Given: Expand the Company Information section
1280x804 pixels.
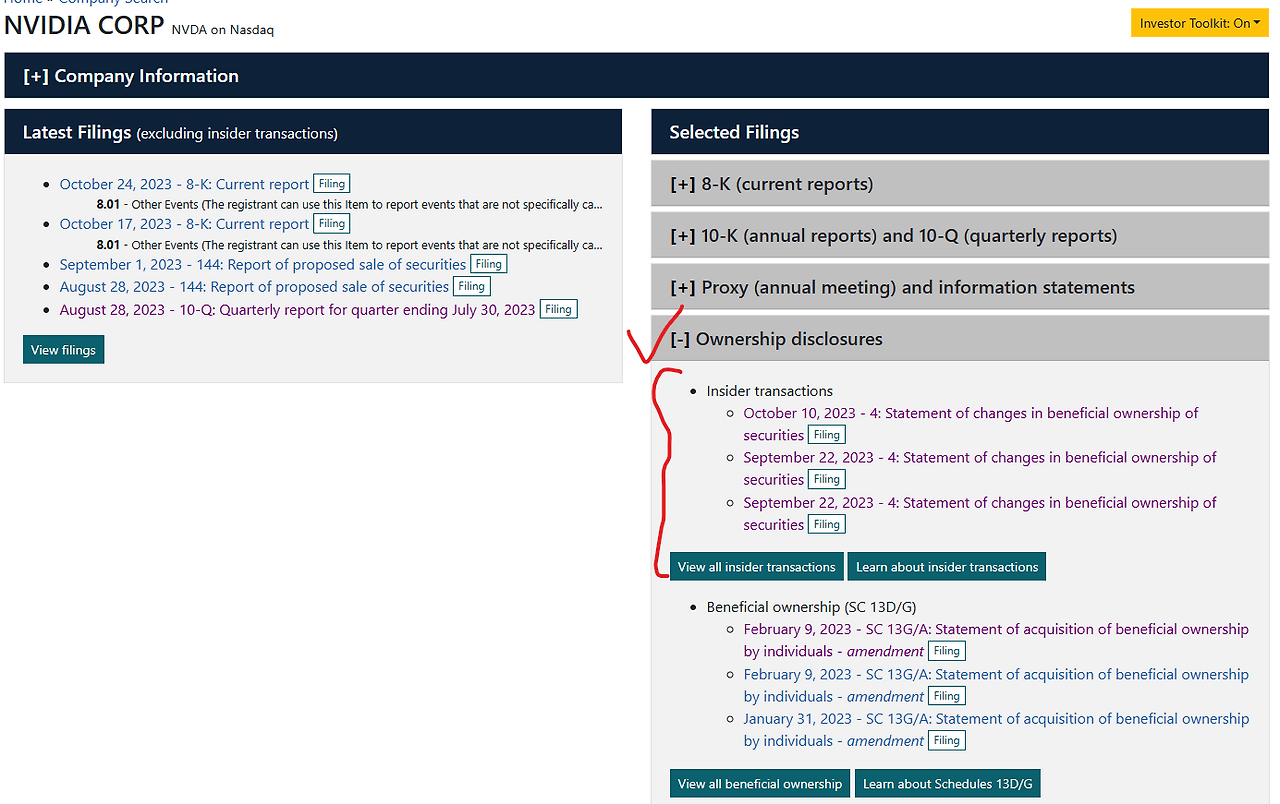Looking at the screenshot, I should coord(637,76).
